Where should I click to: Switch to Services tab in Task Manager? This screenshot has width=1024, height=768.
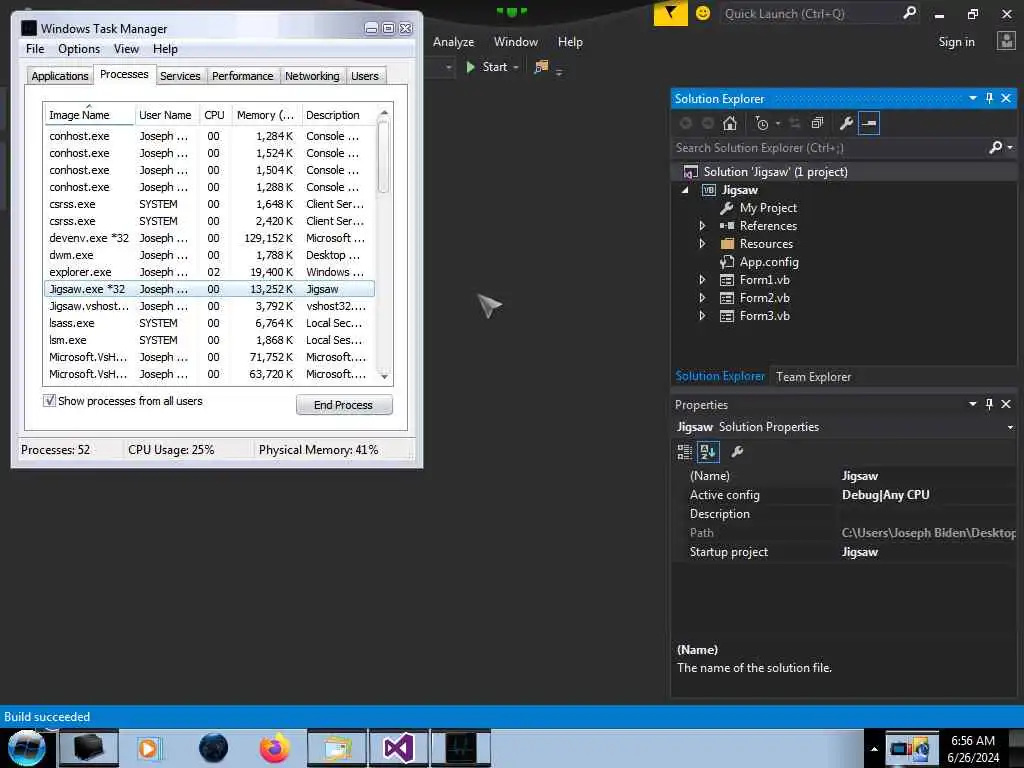coord(180,76)
